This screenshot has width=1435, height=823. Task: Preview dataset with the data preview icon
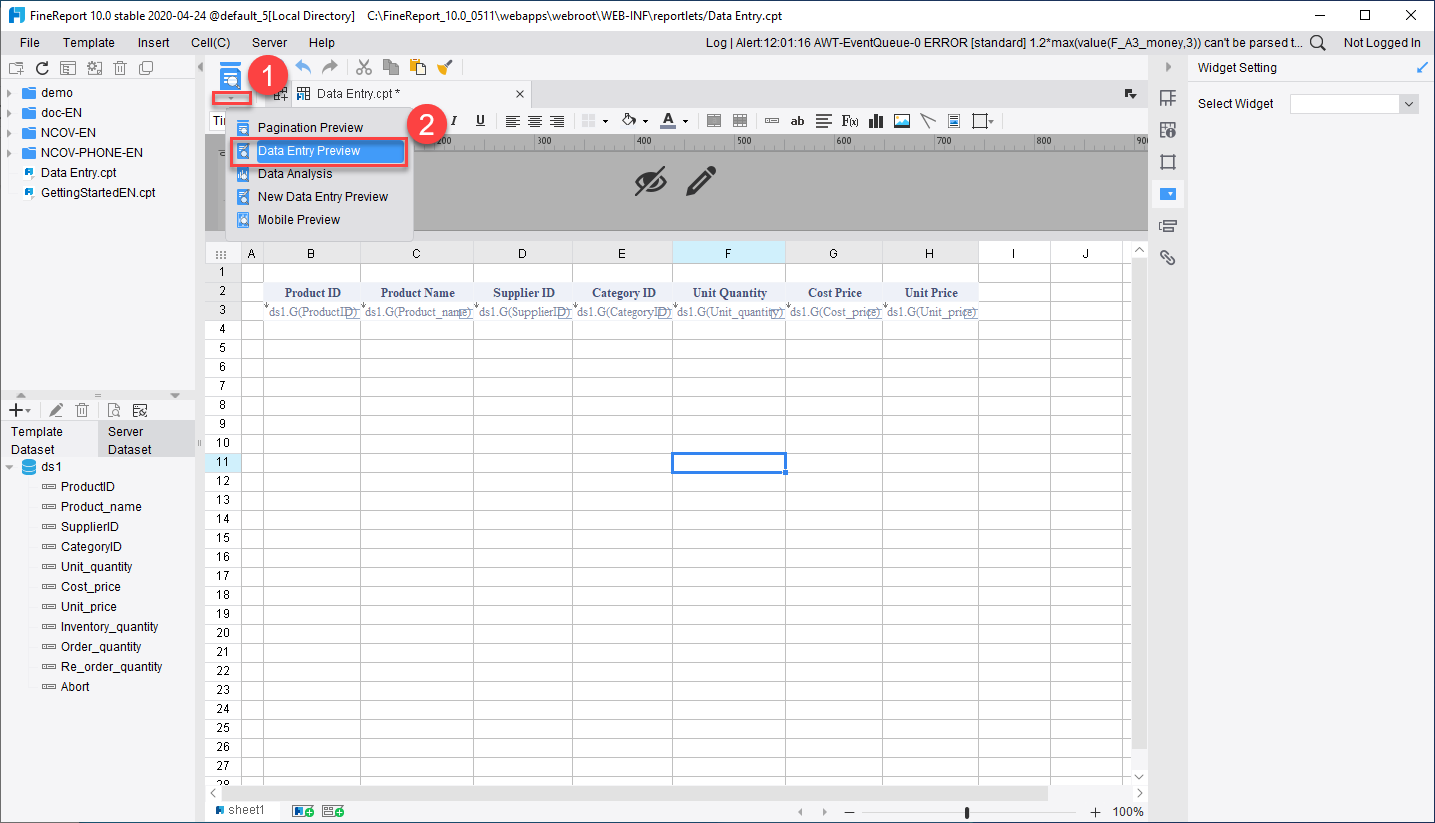(113, 409)
